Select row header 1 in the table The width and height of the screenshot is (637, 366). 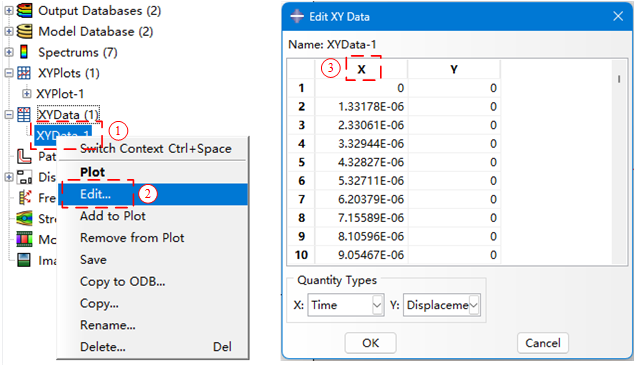click(x=301, y=88)
